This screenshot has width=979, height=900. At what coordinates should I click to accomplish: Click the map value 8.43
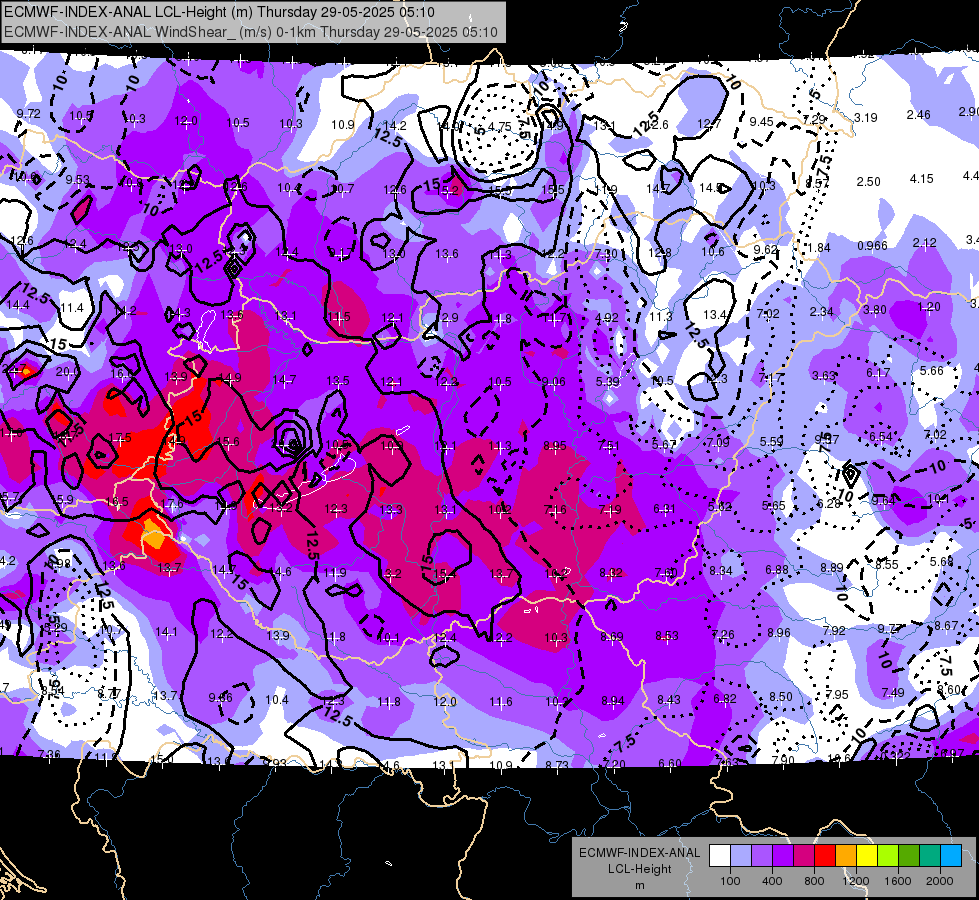[669, 700]
